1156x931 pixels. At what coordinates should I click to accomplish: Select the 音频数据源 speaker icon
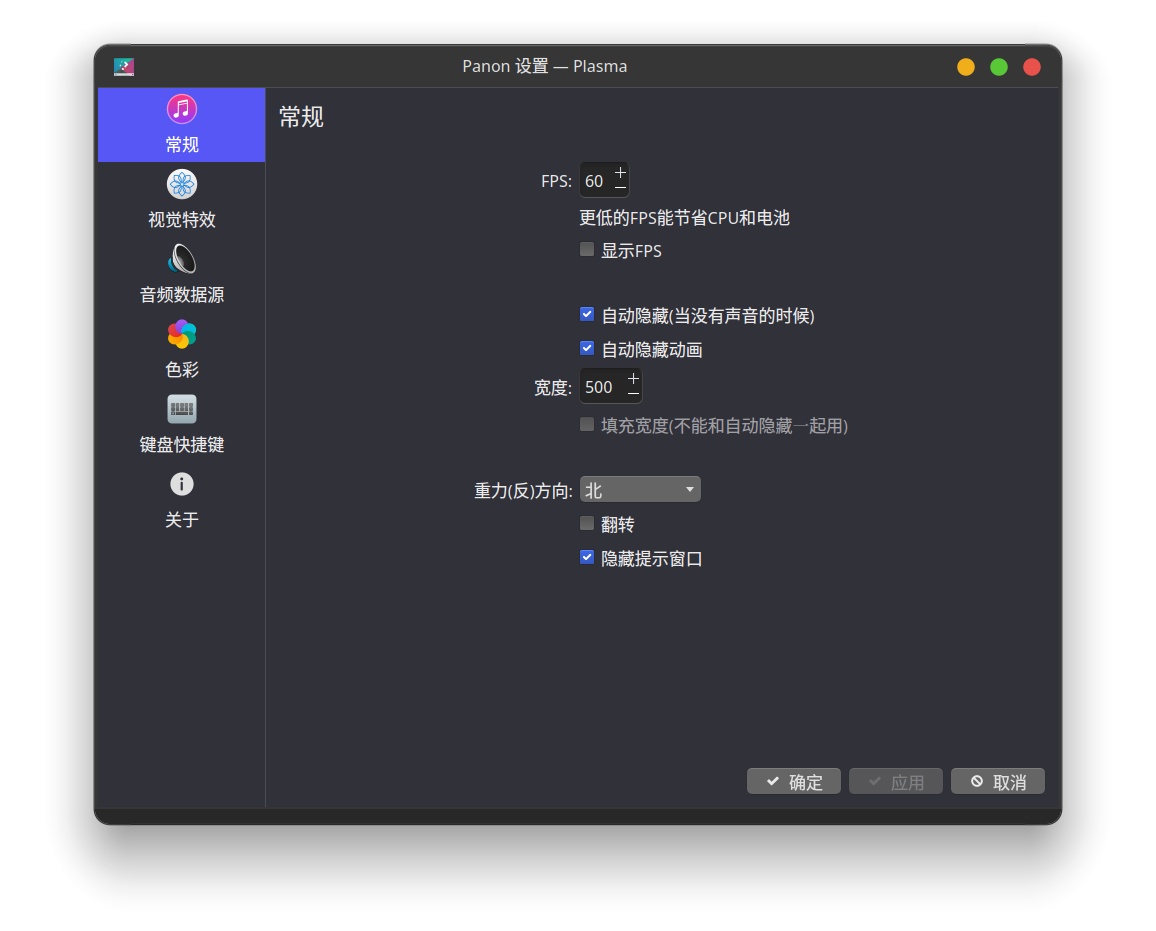point(181,259)
